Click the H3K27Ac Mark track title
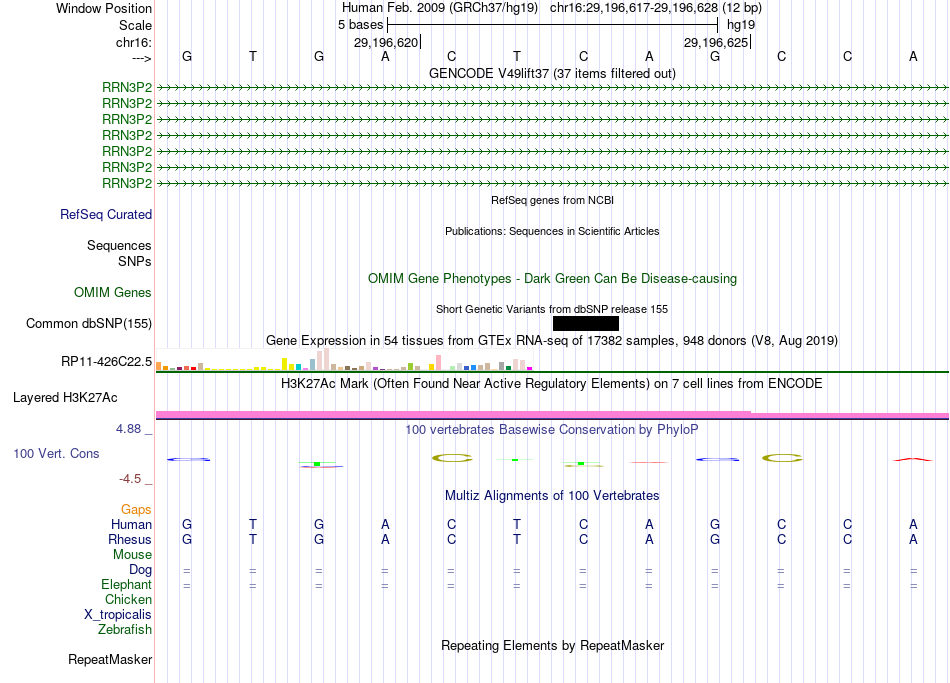The image size is (950, 683). click(552, 384)
